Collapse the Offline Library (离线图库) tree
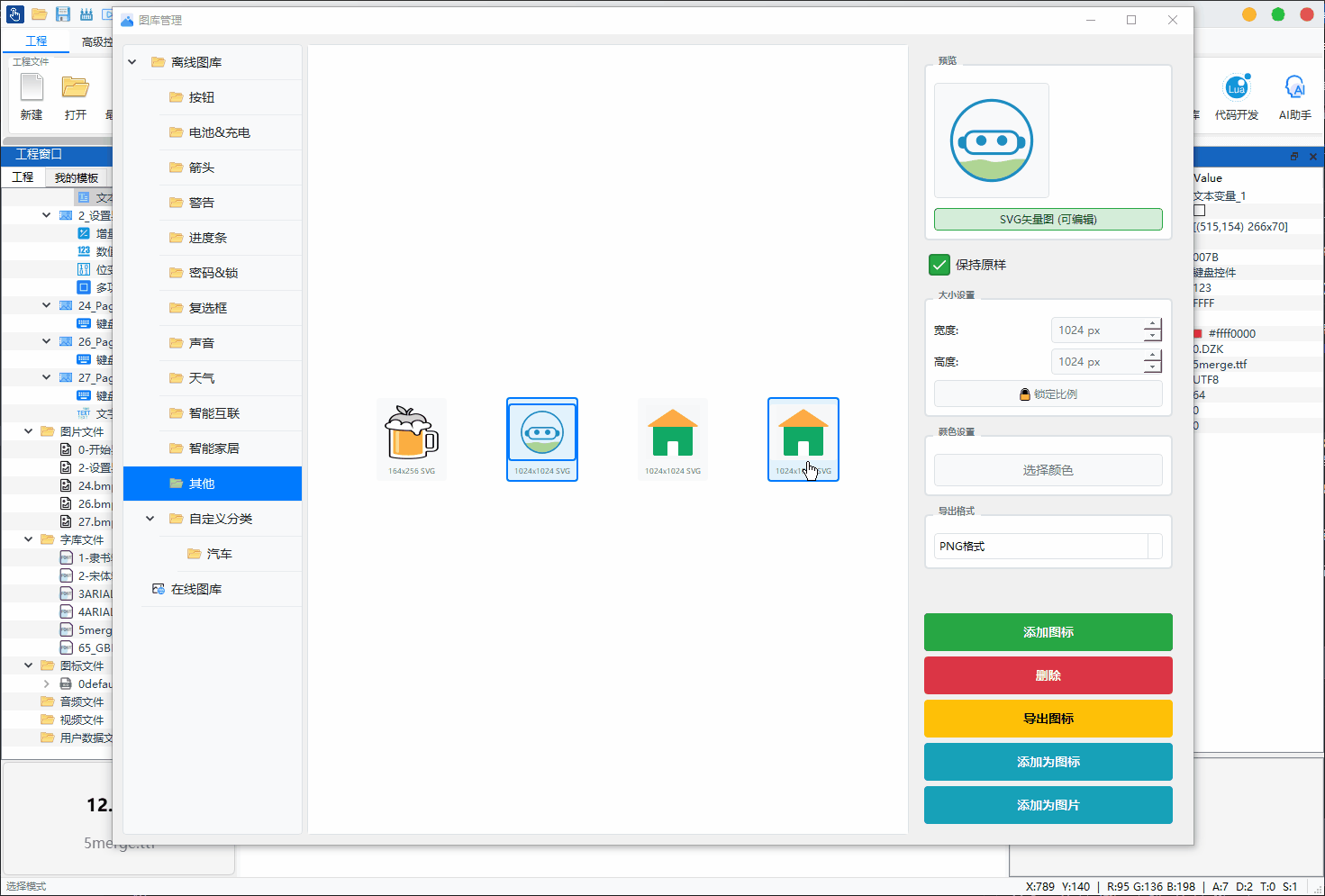The width and height of the screenshot is (1325, 896). click(x=132, y=62)
